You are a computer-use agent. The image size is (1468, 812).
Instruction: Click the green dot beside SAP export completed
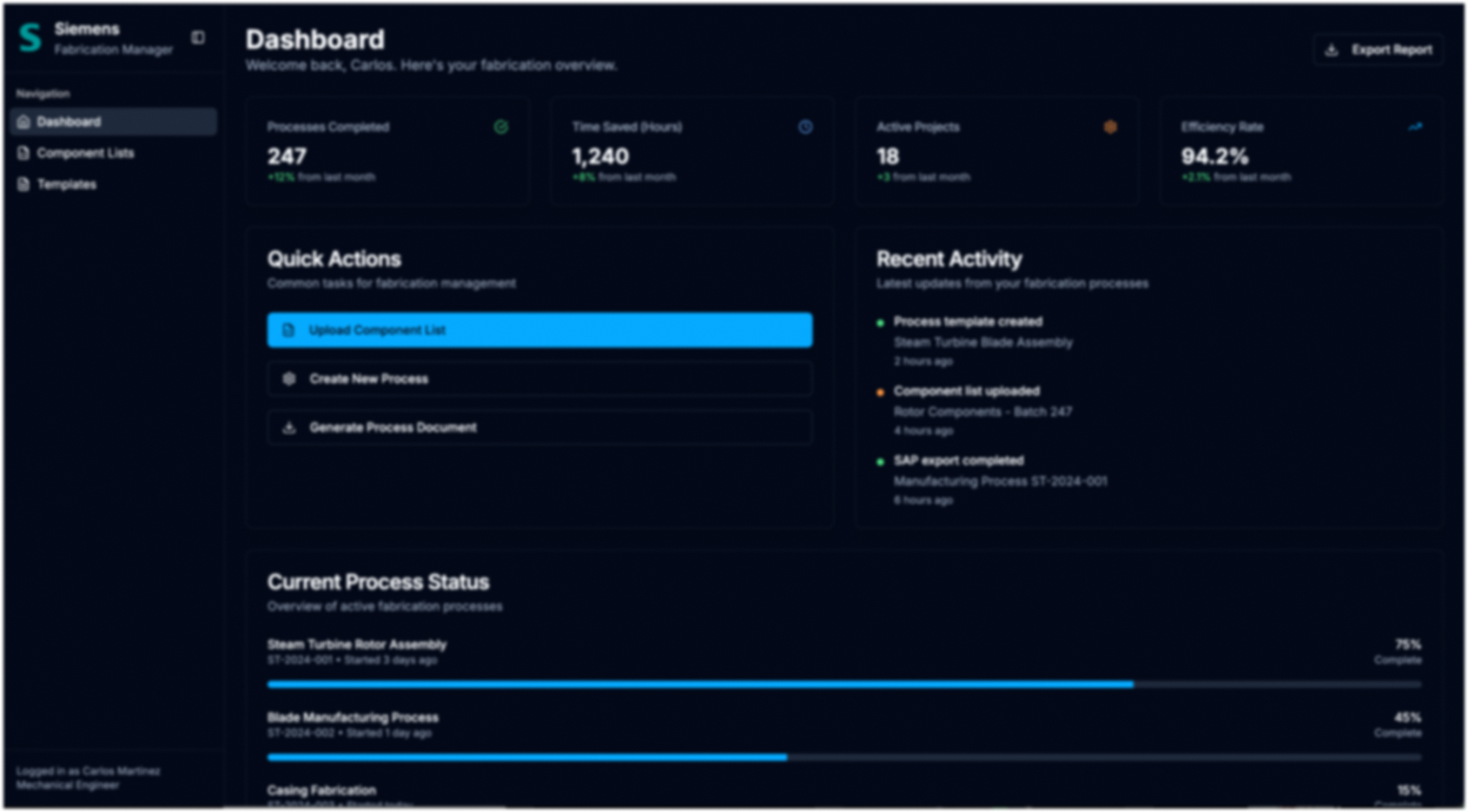click(x=880, y=461)
